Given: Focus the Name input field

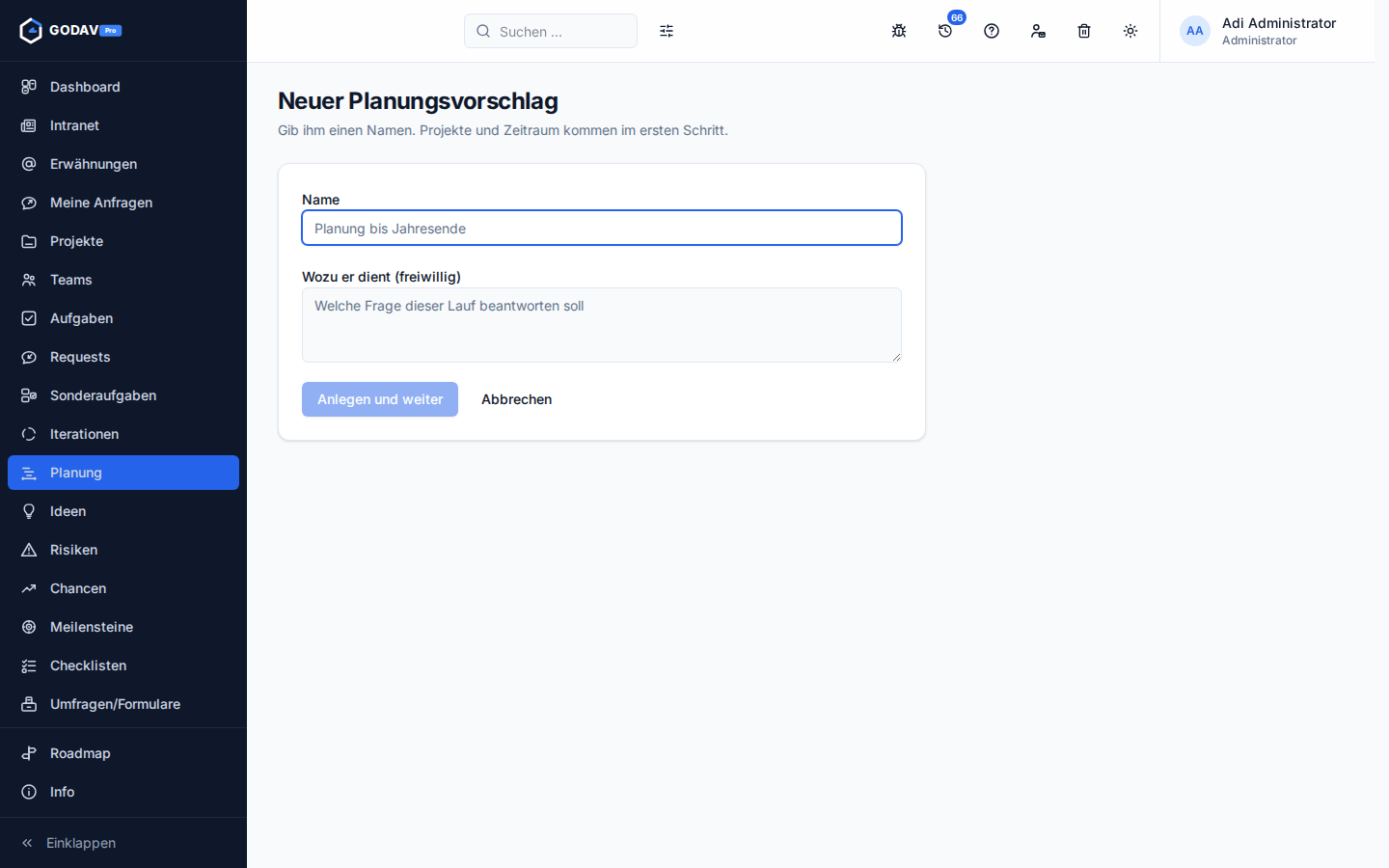Looking at the screenshot, I should [x=602, y=228].
